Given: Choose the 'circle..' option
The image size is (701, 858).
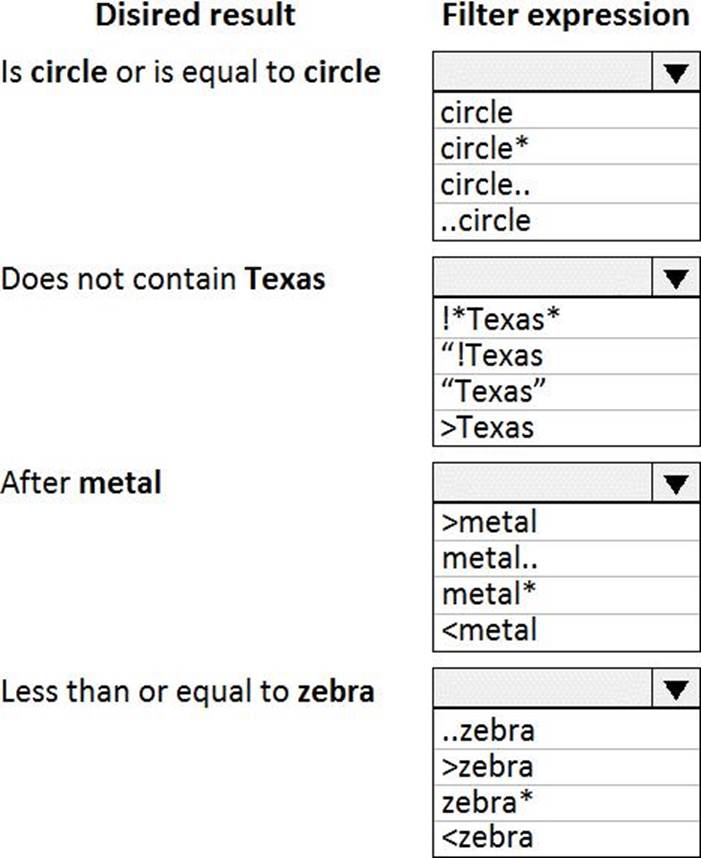Looking at the screenshot, I should tap(566, 184).
